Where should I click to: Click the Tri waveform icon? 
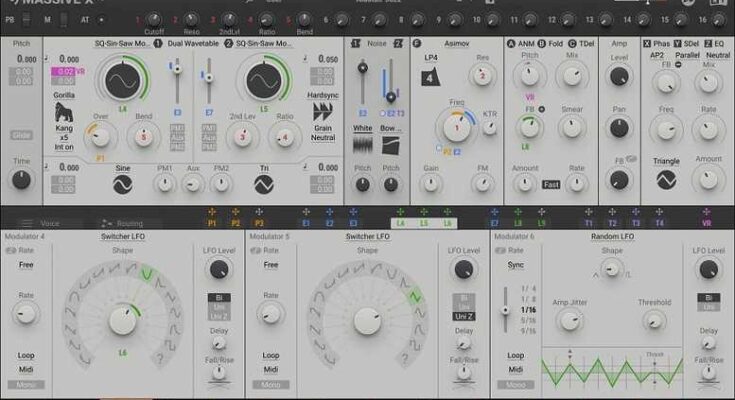click(x=265, y=184)
